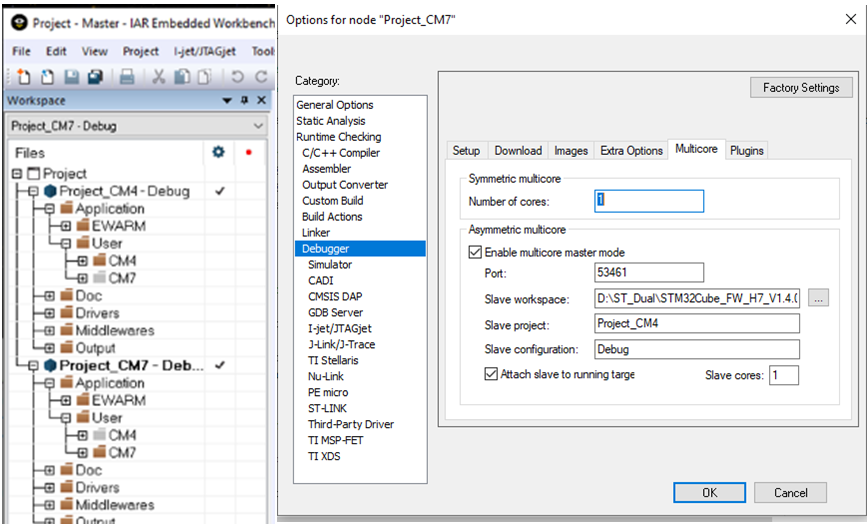The width and height of the screenshot is (868, 524).
Task: Open the Project_CM7 - Debug configuration dropdown
Action: click(x=258, y=127)
